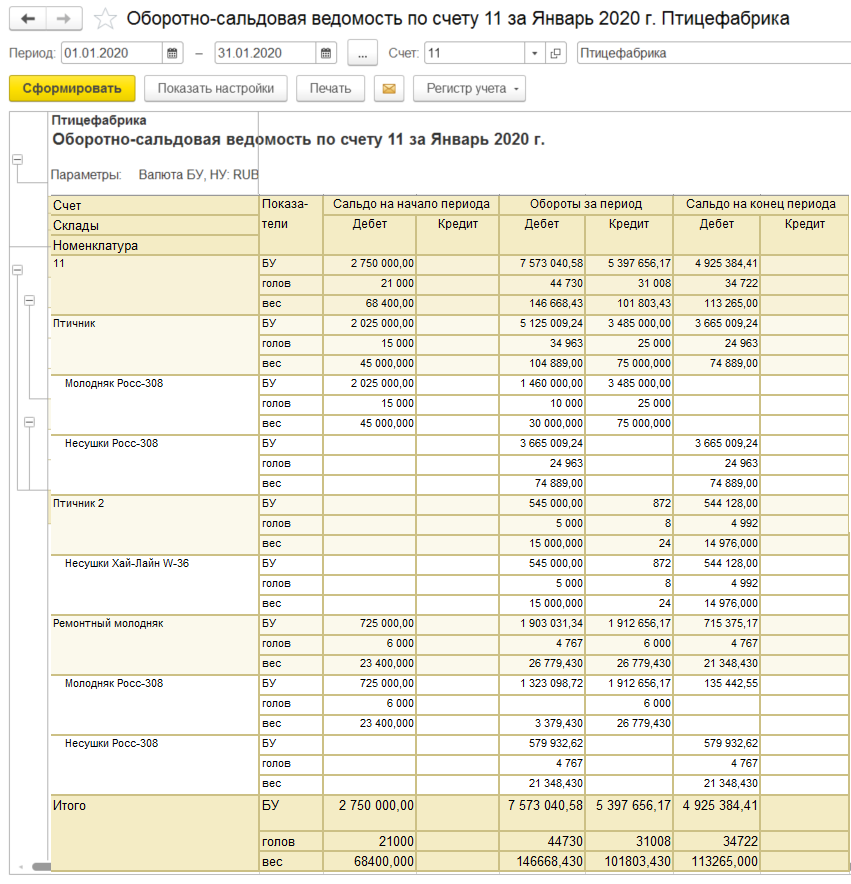
Task: Click the open icon beside account field
Action: pos(557,53)
